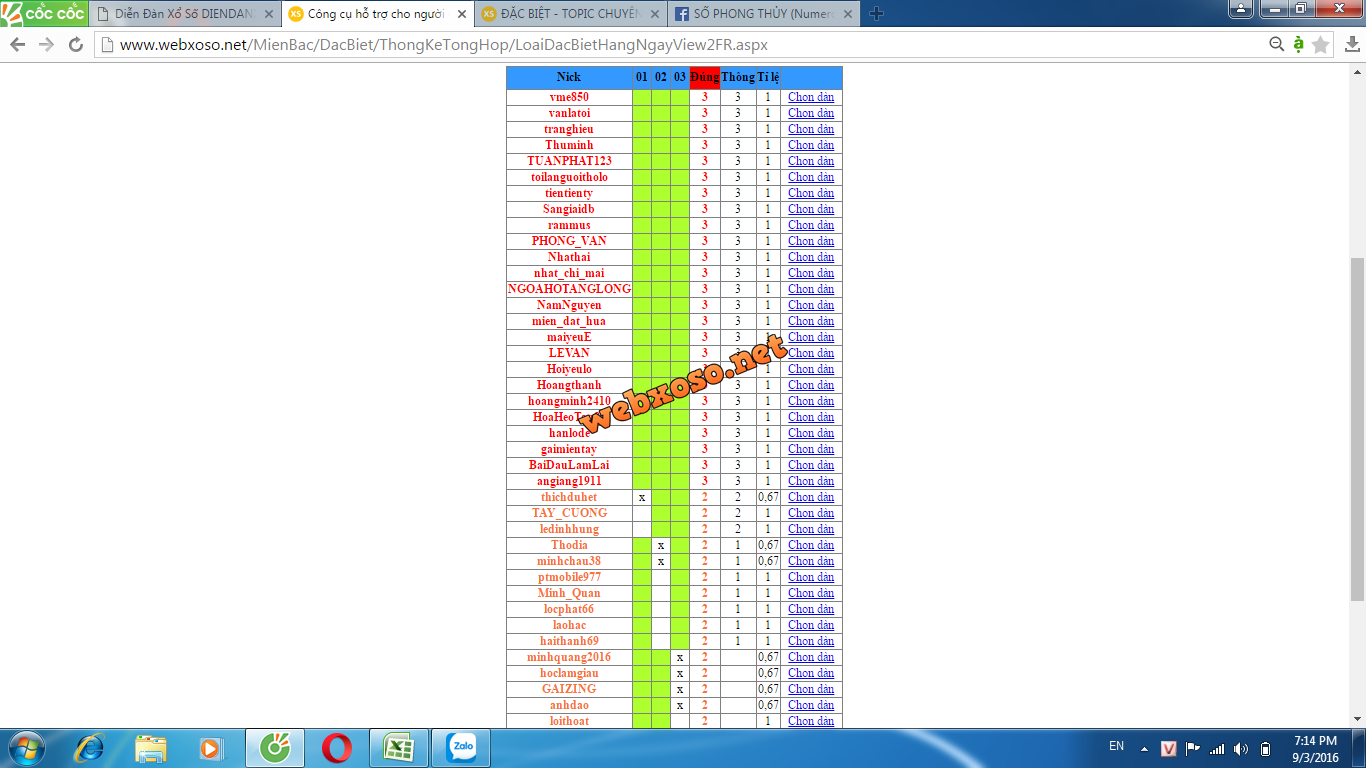Open the media player taskbar icon

click(x=210, y=748)
